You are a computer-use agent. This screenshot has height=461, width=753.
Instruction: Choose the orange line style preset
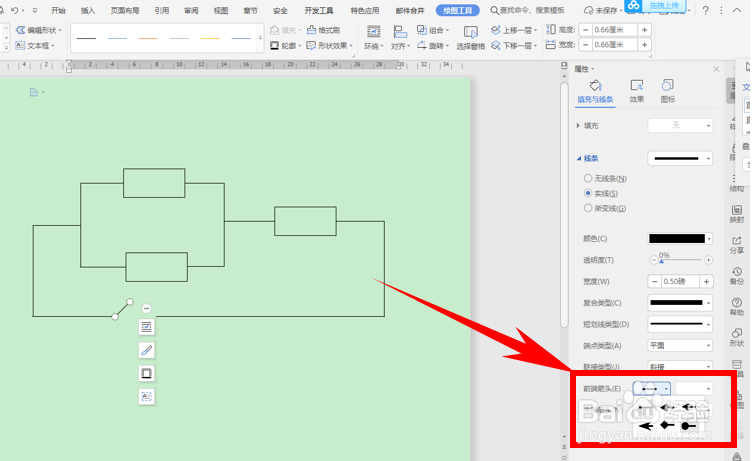(x=148, y=38)
